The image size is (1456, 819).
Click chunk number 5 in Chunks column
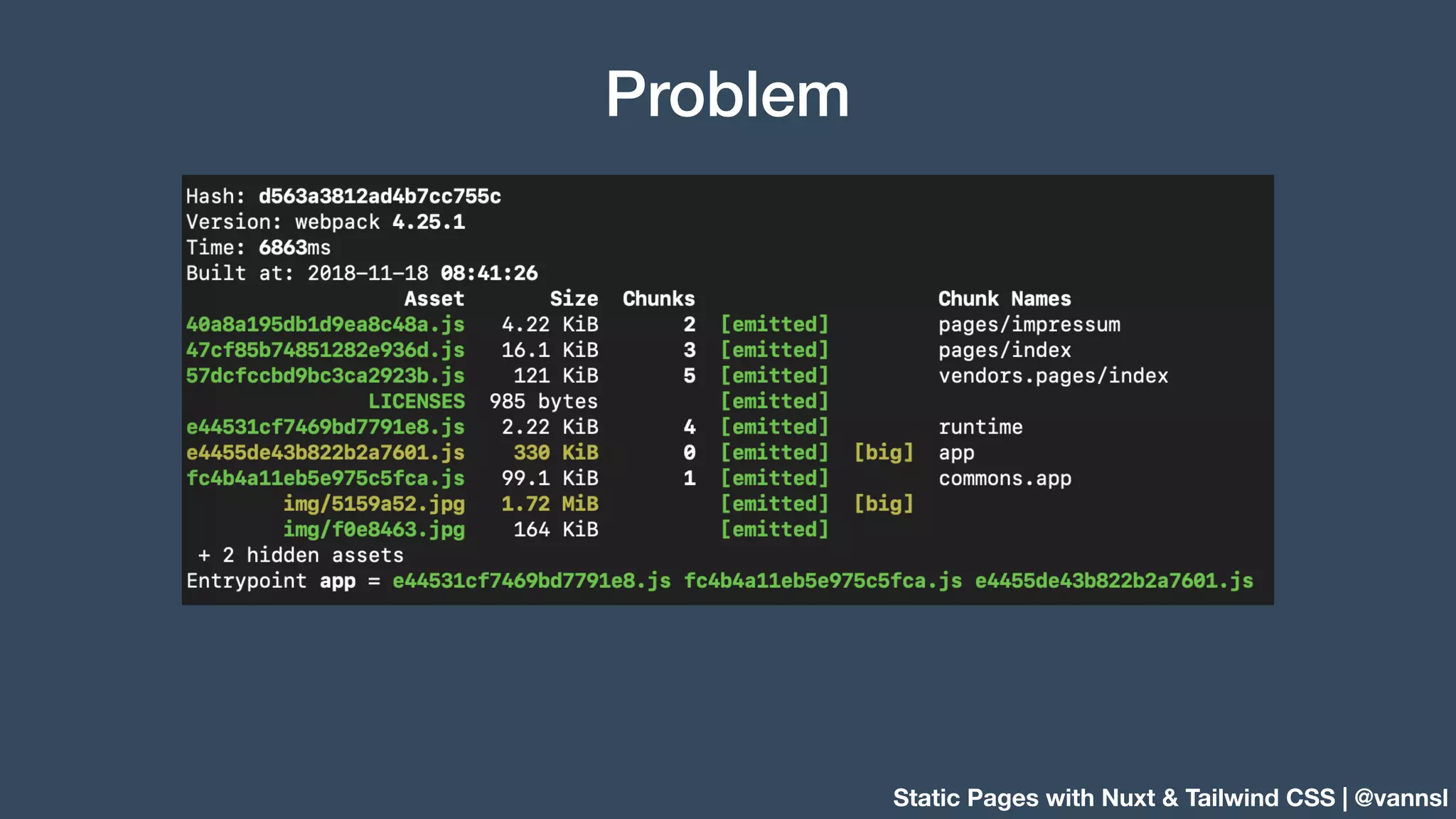690,375
